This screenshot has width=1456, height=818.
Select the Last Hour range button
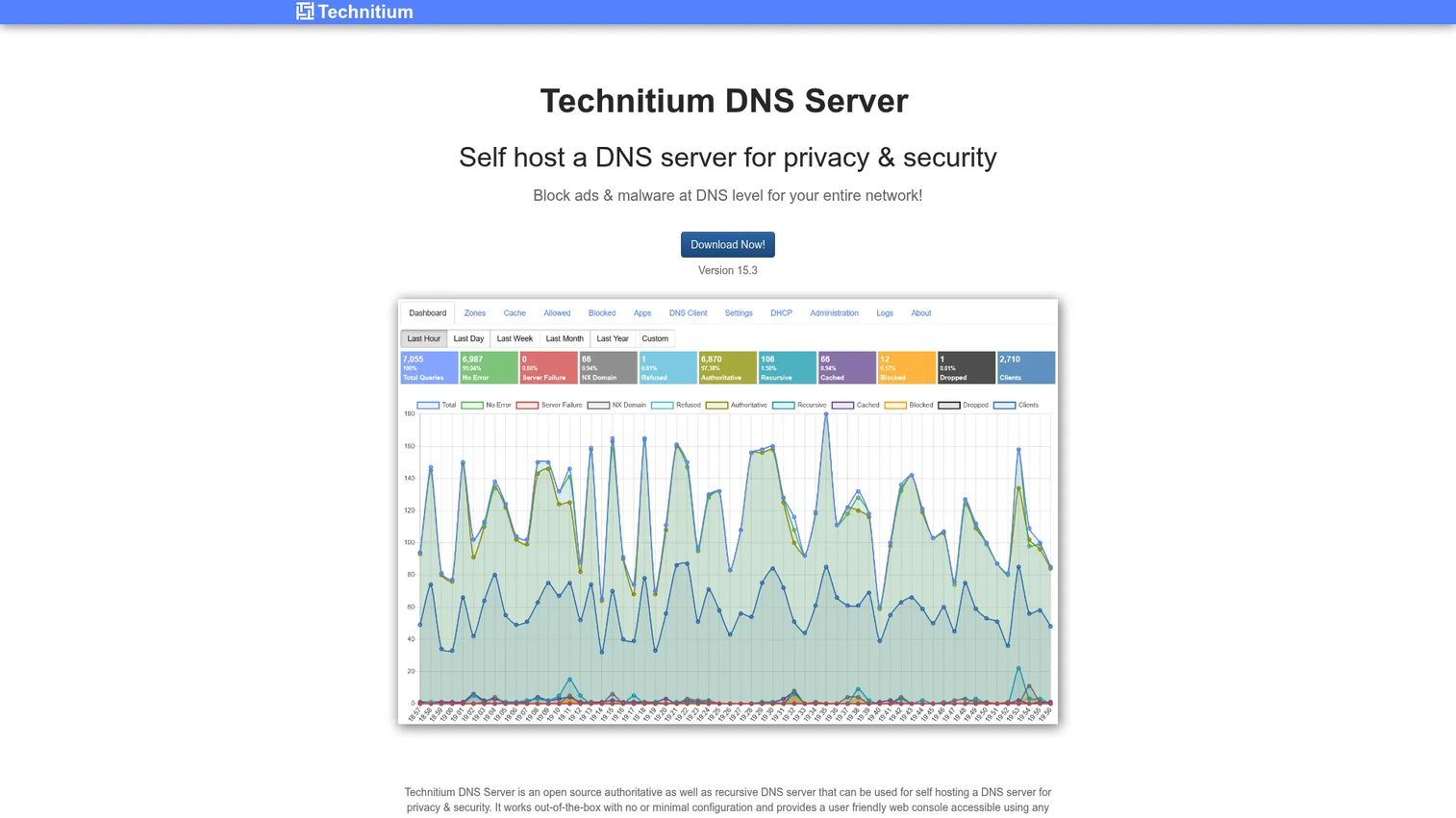(x=423, y=338)
